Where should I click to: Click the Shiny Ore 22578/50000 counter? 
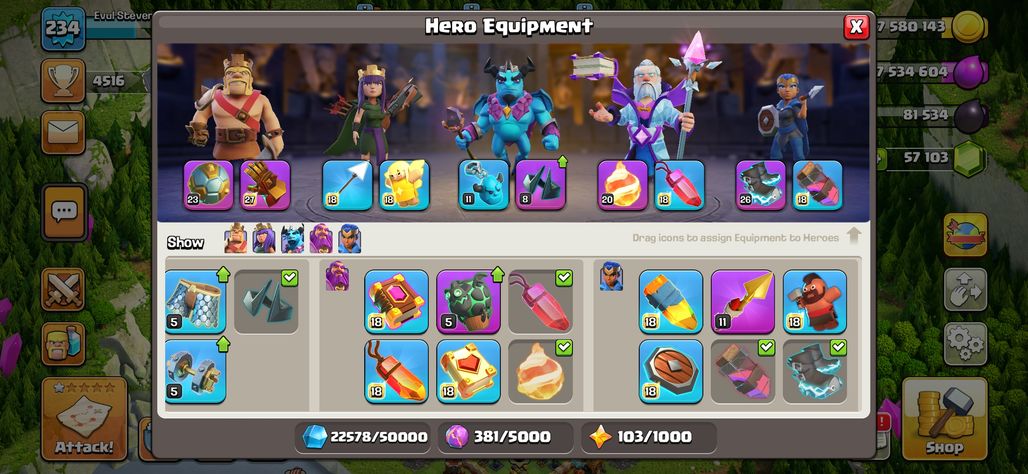point(363,437)
